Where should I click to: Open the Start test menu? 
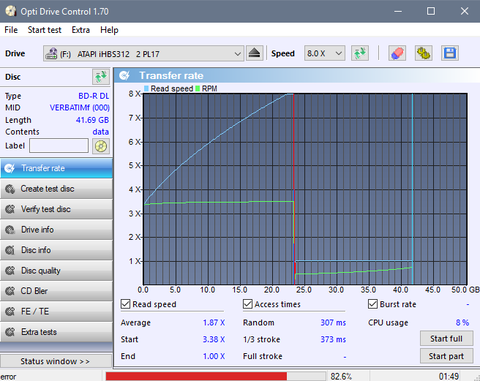(x=44, y=30)
